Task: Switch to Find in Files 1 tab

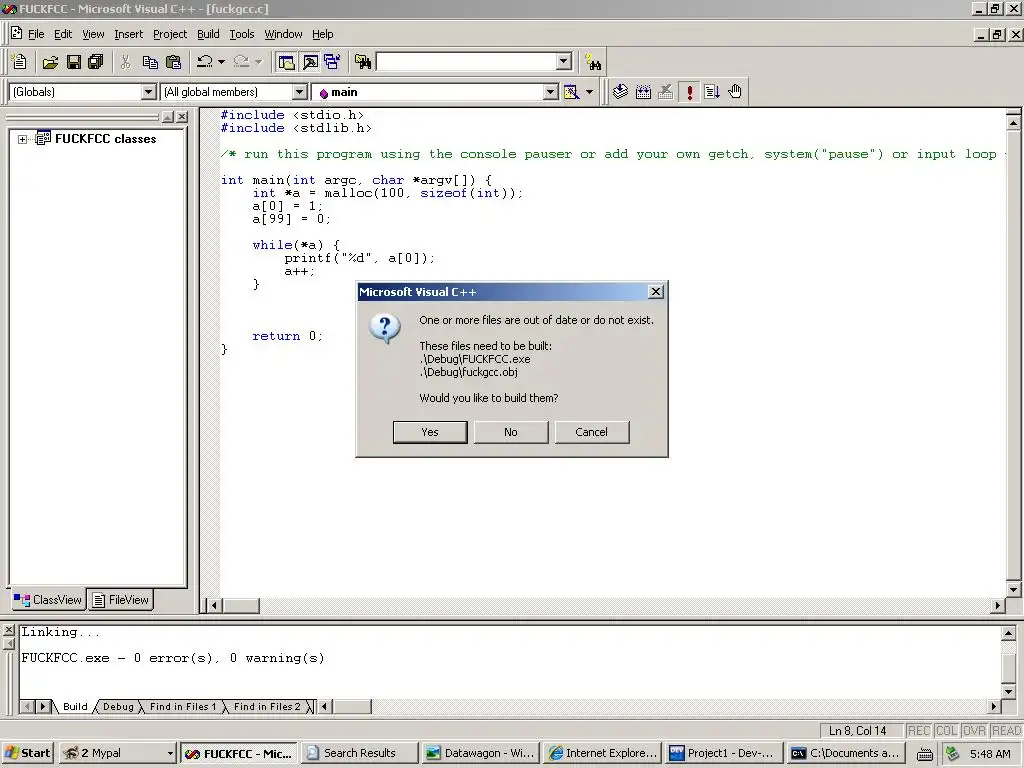Action: 183,707
